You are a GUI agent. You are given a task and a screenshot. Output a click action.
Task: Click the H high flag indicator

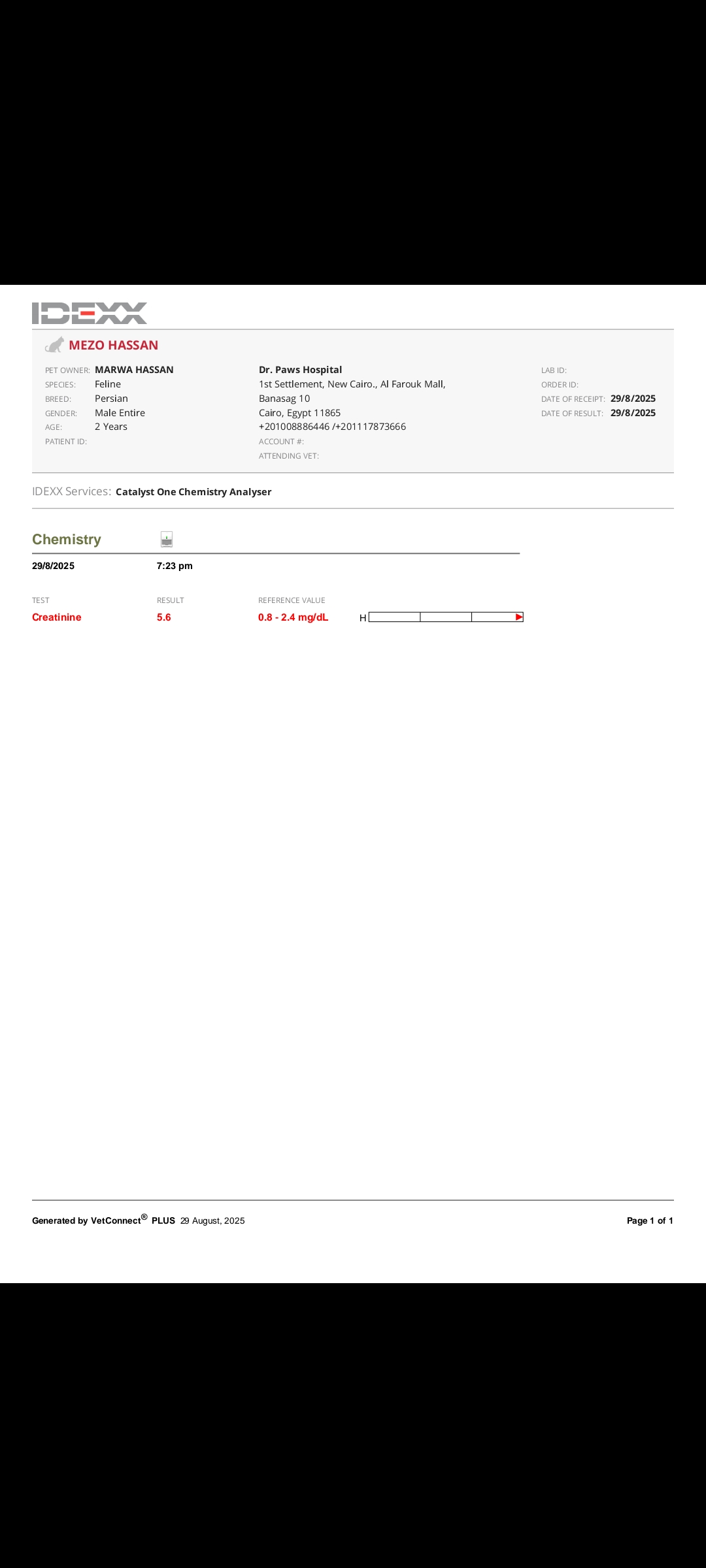363,618
